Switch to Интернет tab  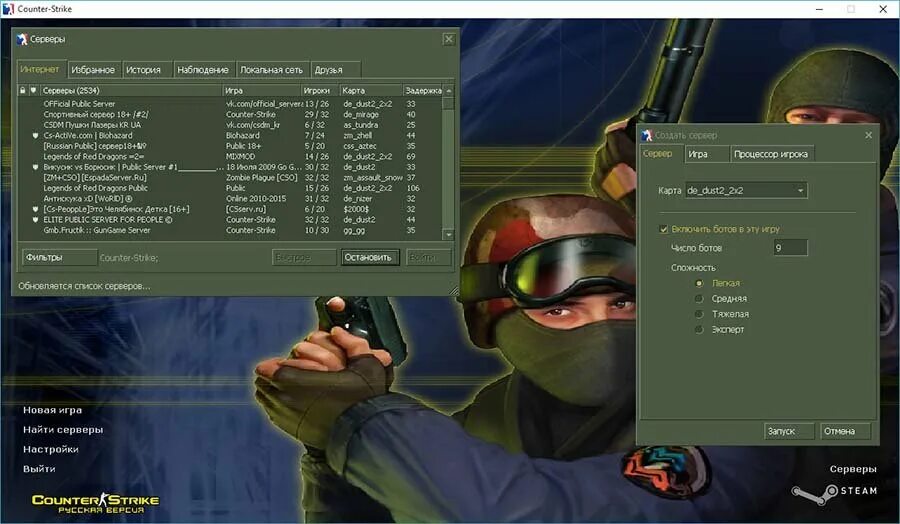[40, 69]
